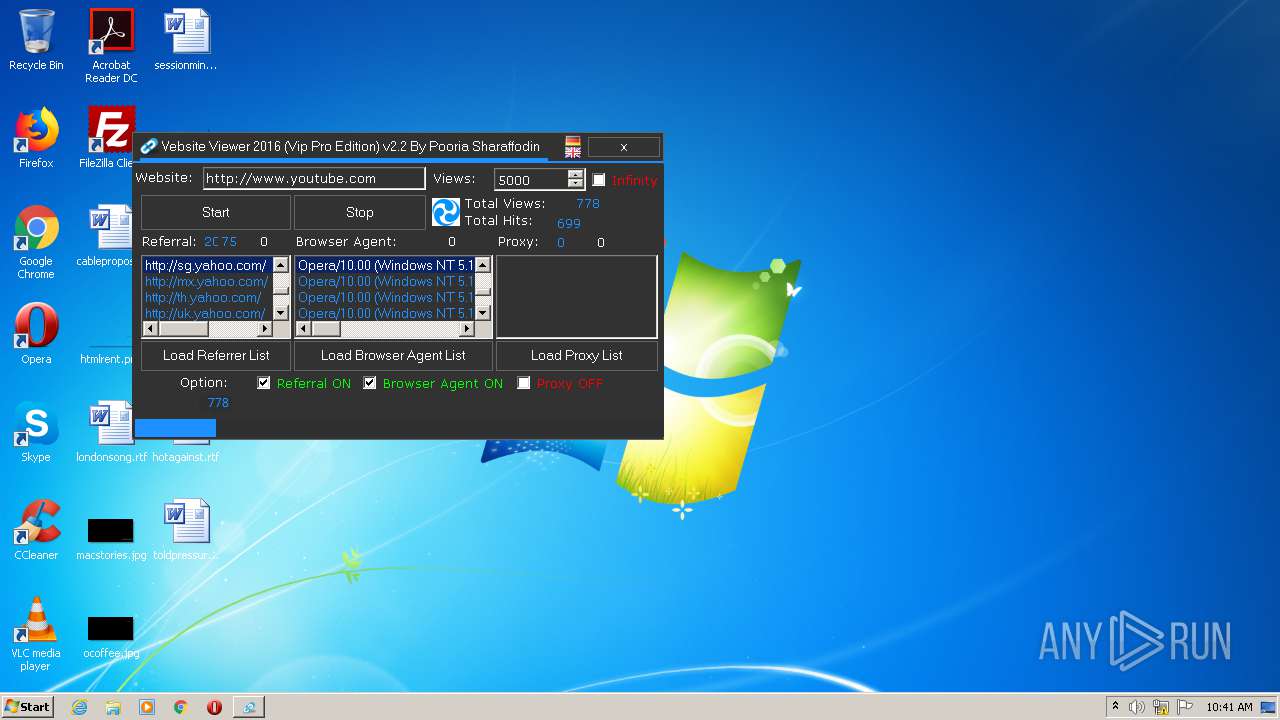The width and height of the screenshot is (1280, 720).
Task: Enable the Proxy OFF checkbox
Action: click(x=524, y=383)
